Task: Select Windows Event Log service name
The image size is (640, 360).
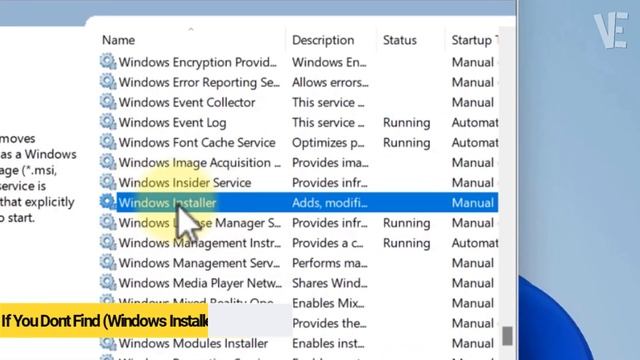Action: 172,122
